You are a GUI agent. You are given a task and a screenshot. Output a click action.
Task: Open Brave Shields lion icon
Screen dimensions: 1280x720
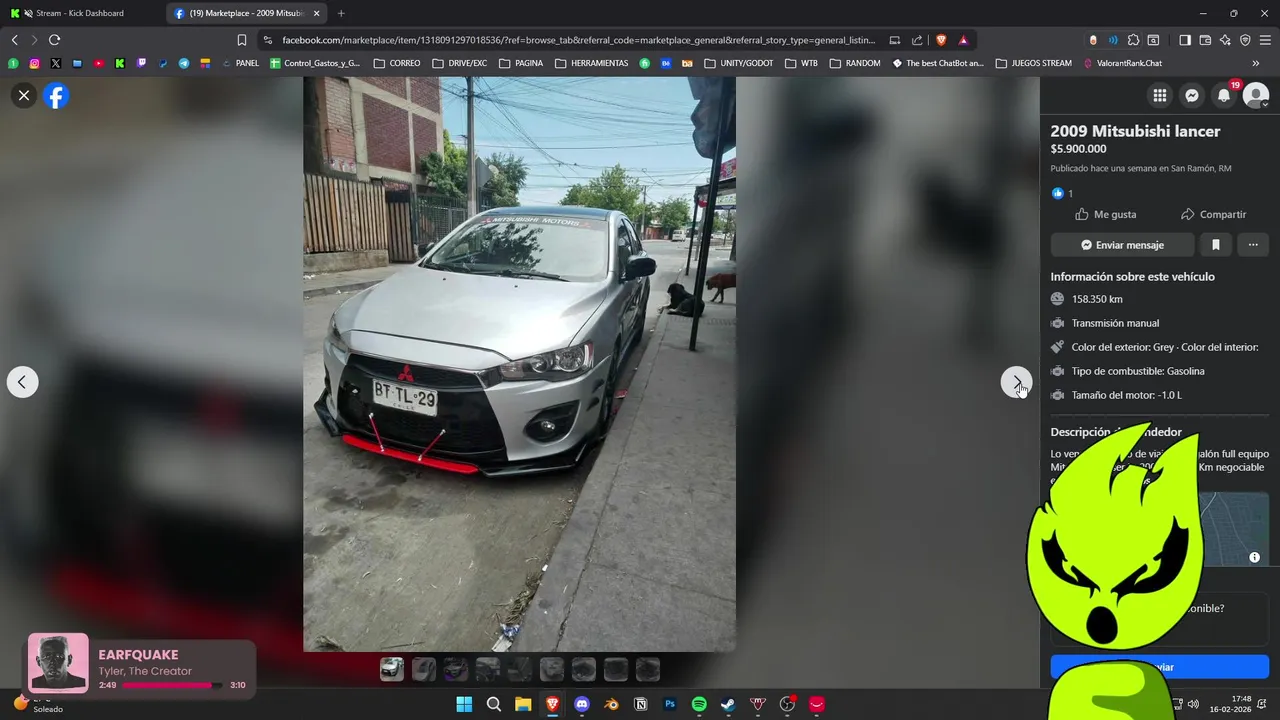pyautogui.click(x=941, y=40)
